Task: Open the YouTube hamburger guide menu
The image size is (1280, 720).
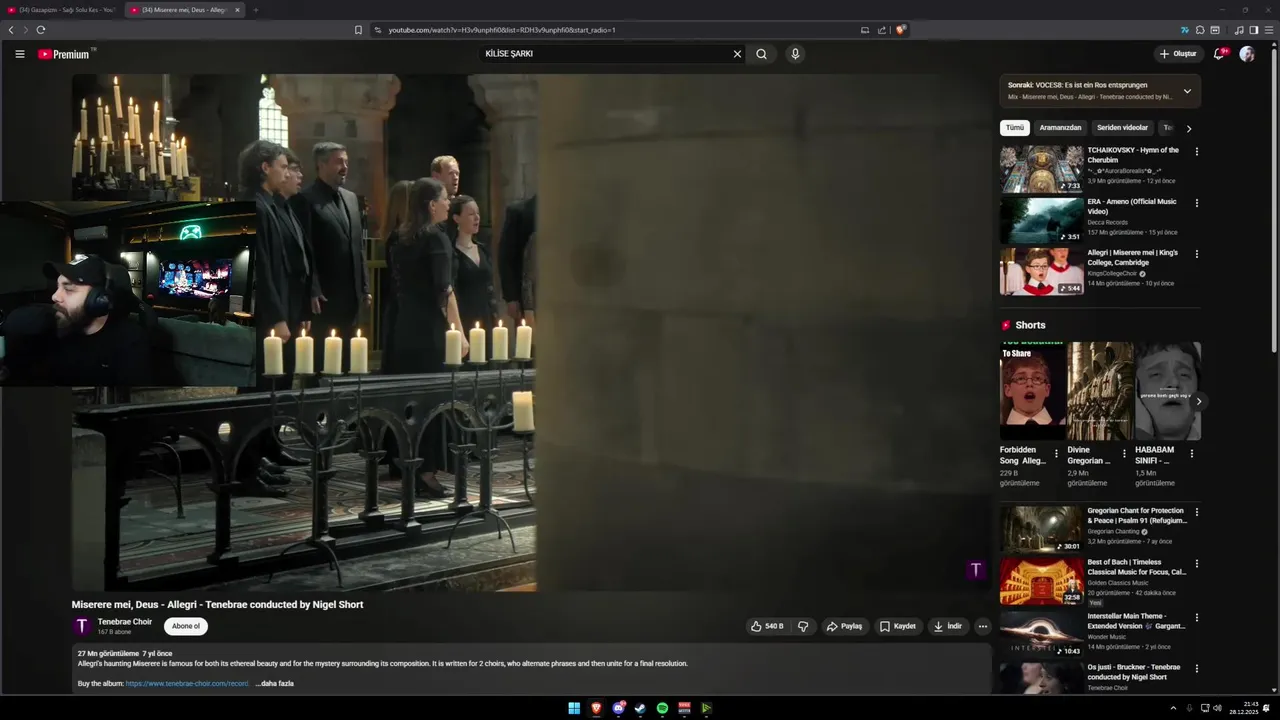Action: tap(19, 54)
